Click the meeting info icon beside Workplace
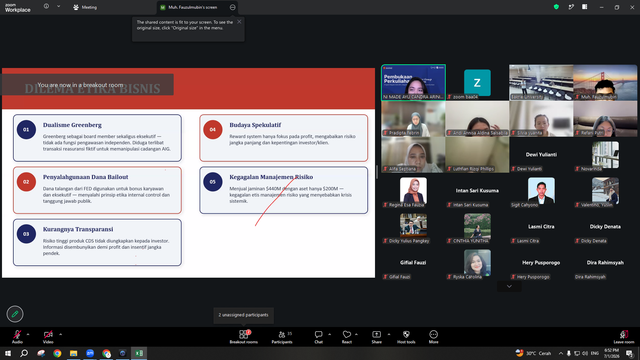The width and height of the screenshot is (640, 360). (x=46, y=7)
